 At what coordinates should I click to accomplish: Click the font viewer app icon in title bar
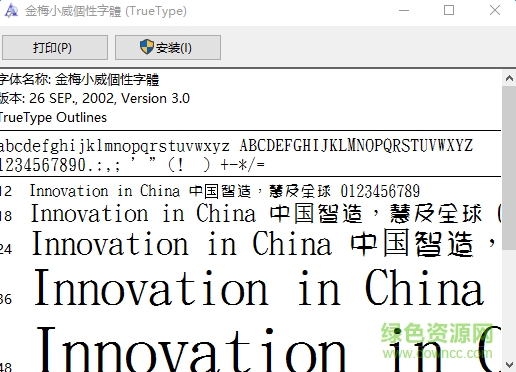[11, 11]
